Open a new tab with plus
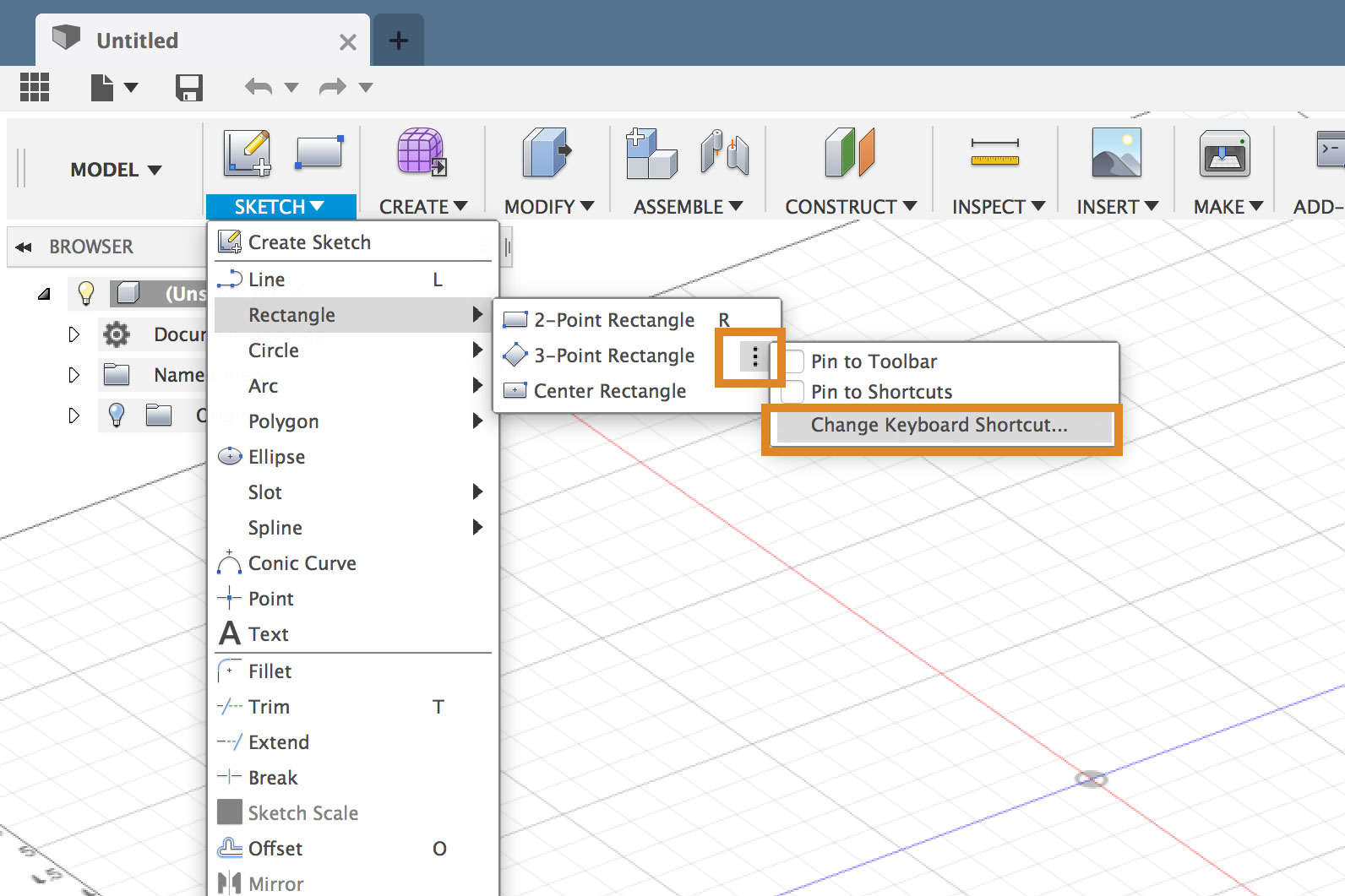Screen dimensions: 1345x896 tap(399, 40)
